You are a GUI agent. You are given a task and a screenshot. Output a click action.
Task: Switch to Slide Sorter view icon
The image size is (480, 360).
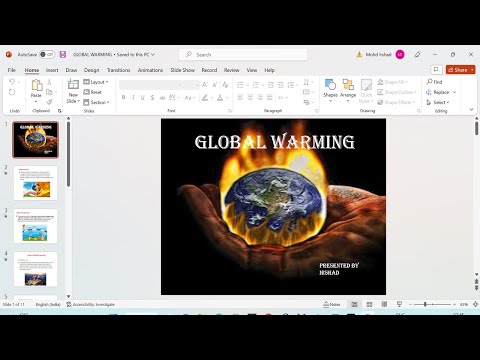pyautogui.click(x=369, y=304)
